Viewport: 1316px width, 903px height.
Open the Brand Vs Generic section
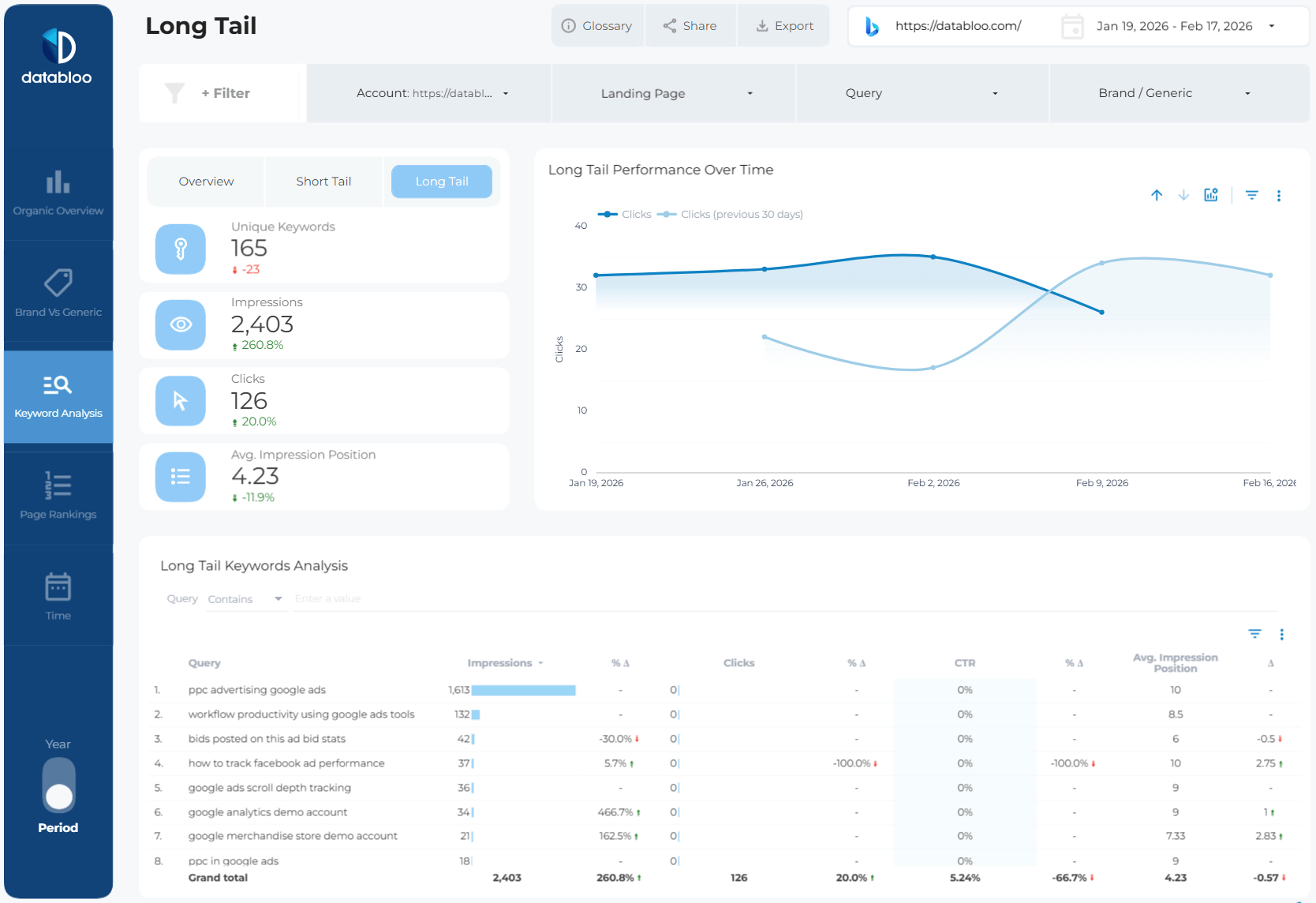coord(58,294)
